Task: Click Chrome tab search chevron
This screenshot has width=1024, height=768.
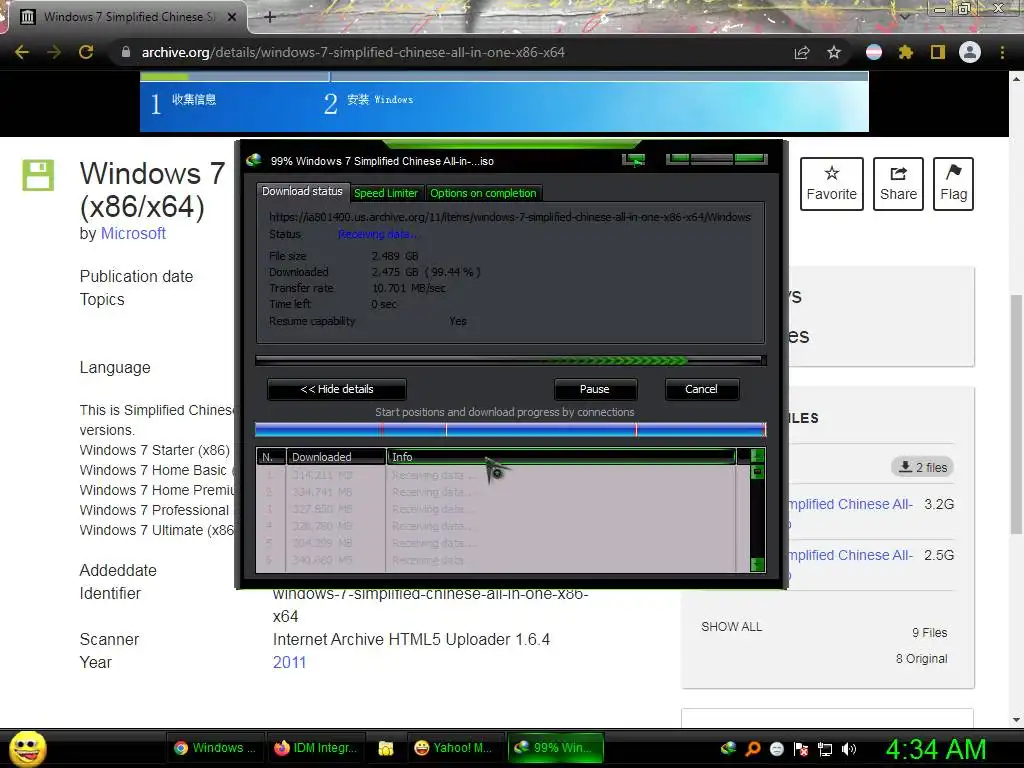Action: pyautogui.click(x=904, y=17)
